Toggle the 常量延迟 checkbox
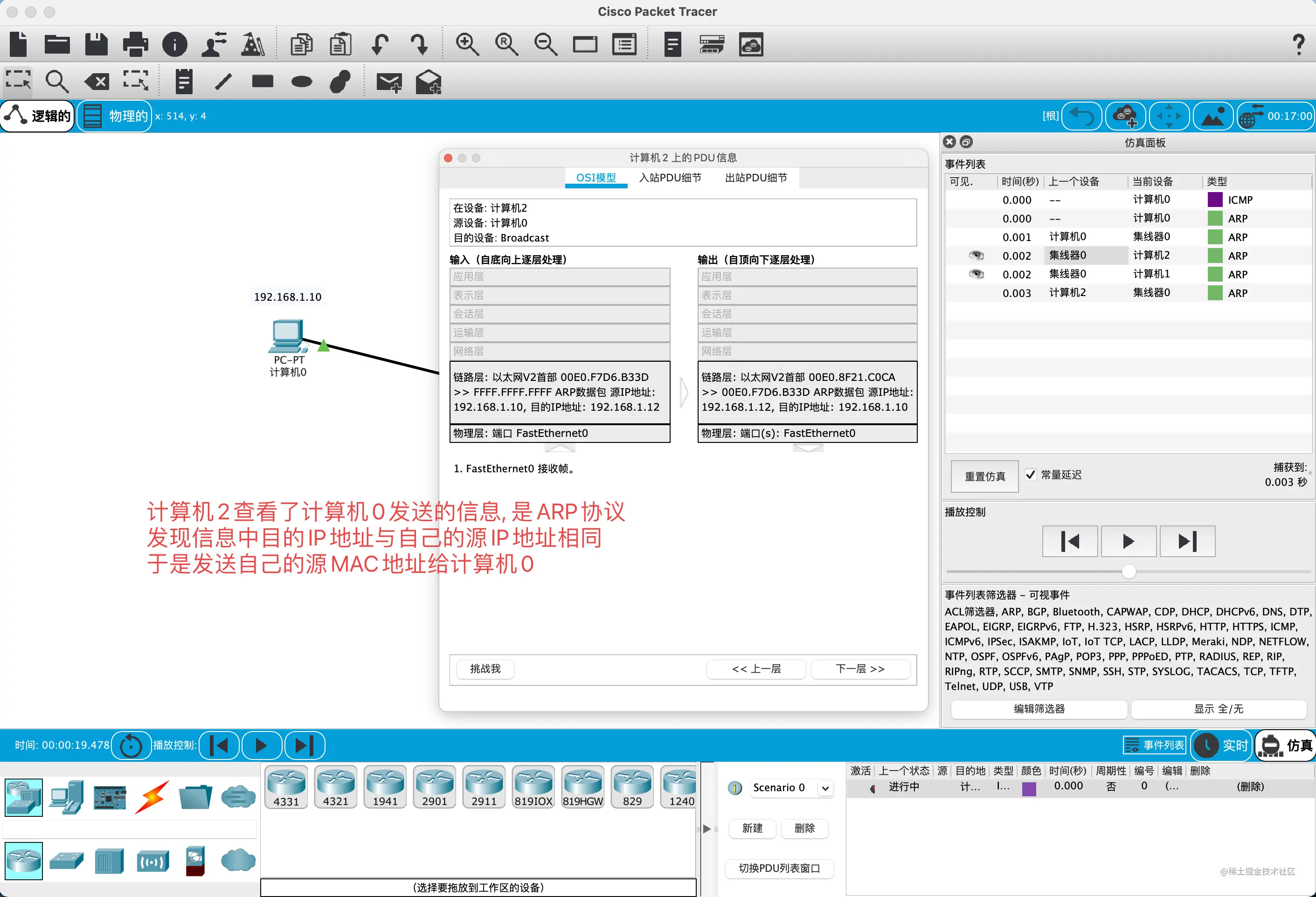This screenshot has width=1316, height=897. point(1030,475)
